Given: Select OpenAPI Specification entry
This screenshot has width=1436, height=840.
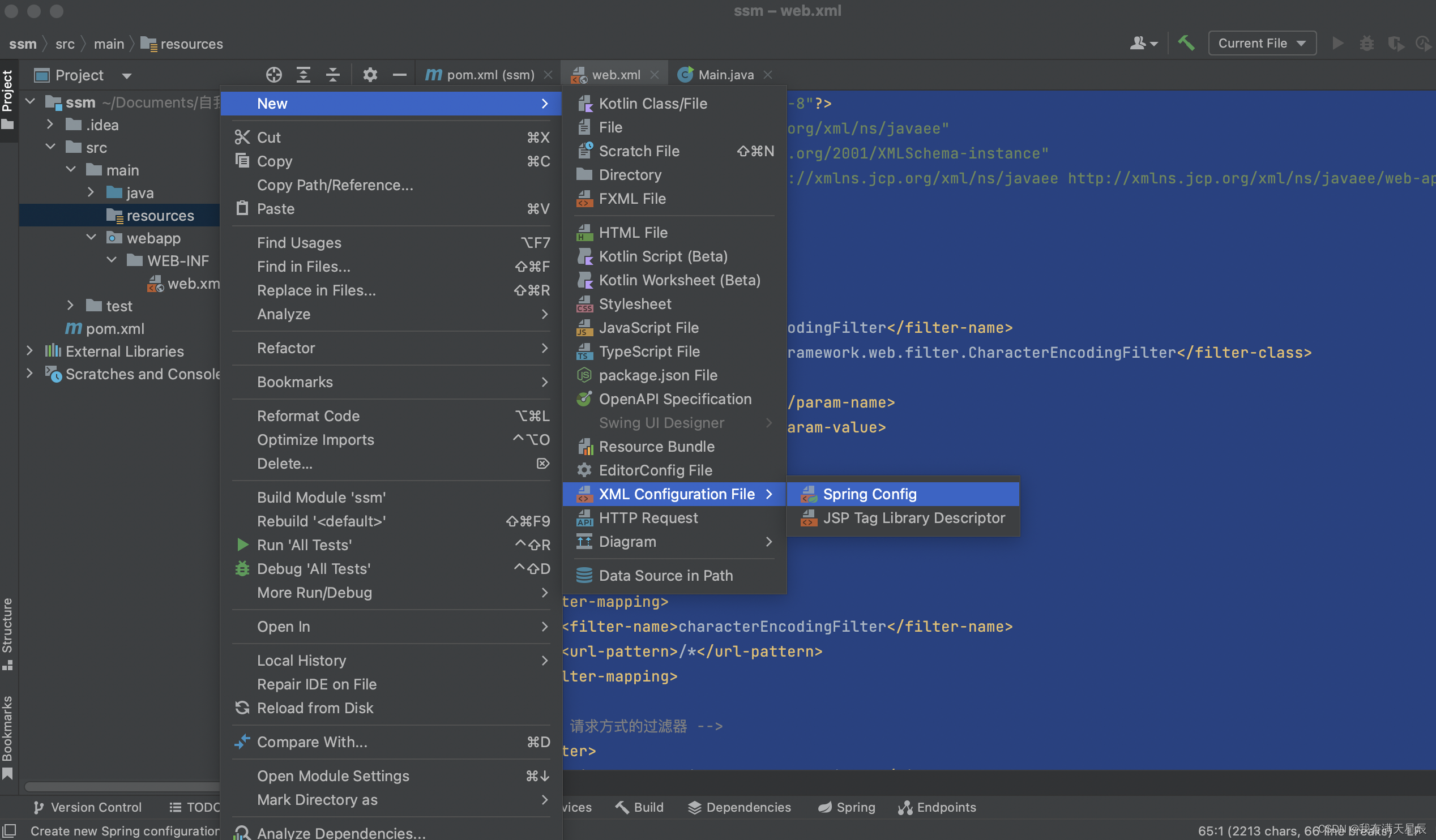Looking at the screenshot, I should [x=674, y=399].
